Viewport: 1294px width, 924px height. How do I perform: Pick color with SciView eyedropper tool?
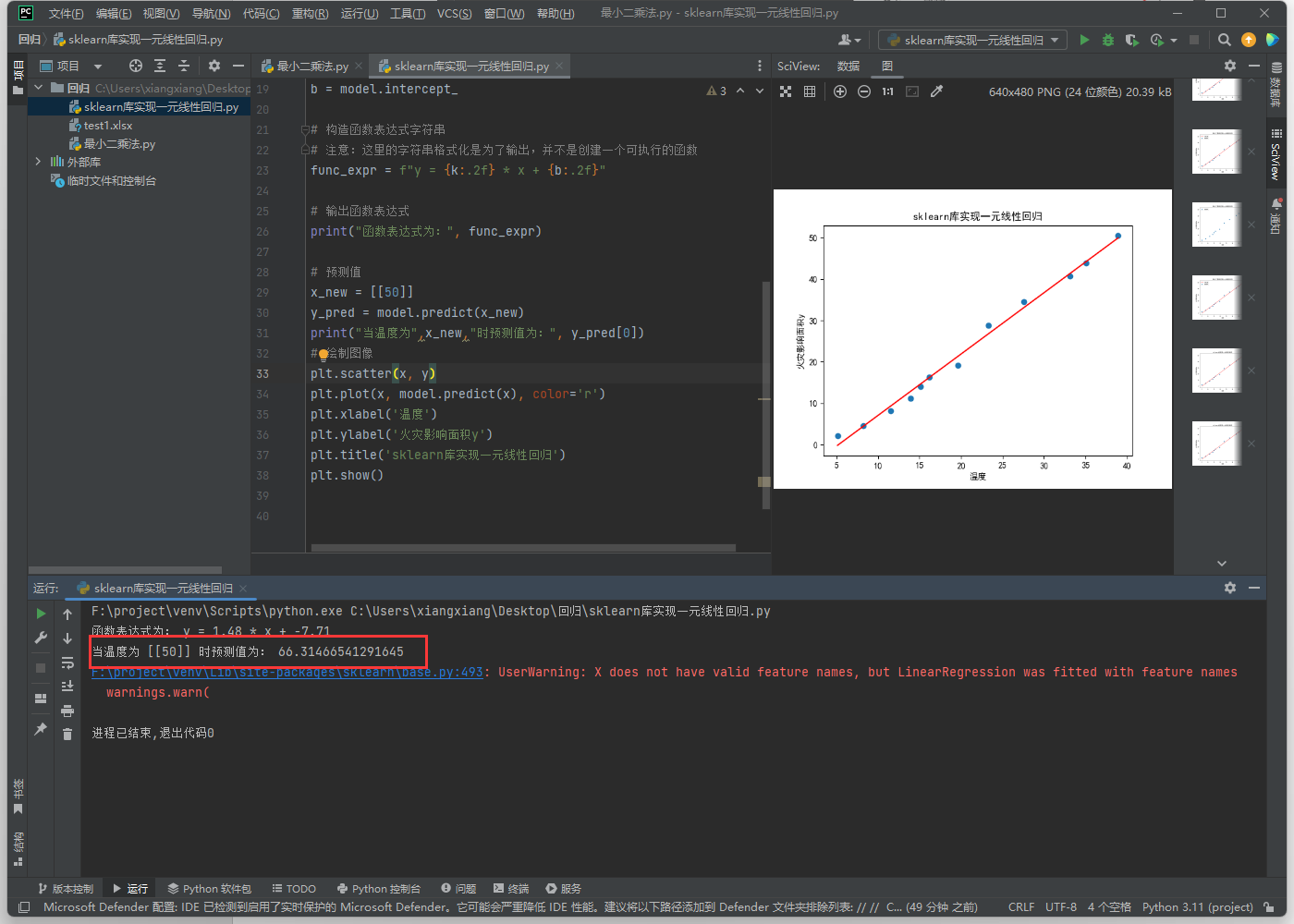(936, 91)
